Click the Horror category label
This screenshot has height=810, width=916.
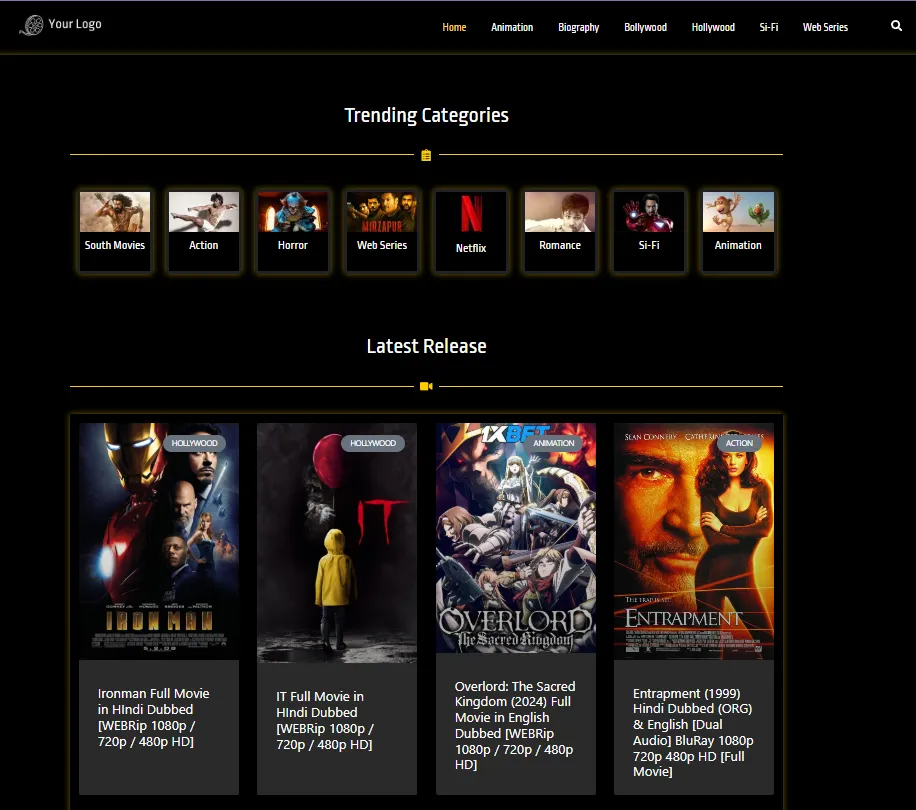pyautogui.click(x=293, y=245)
